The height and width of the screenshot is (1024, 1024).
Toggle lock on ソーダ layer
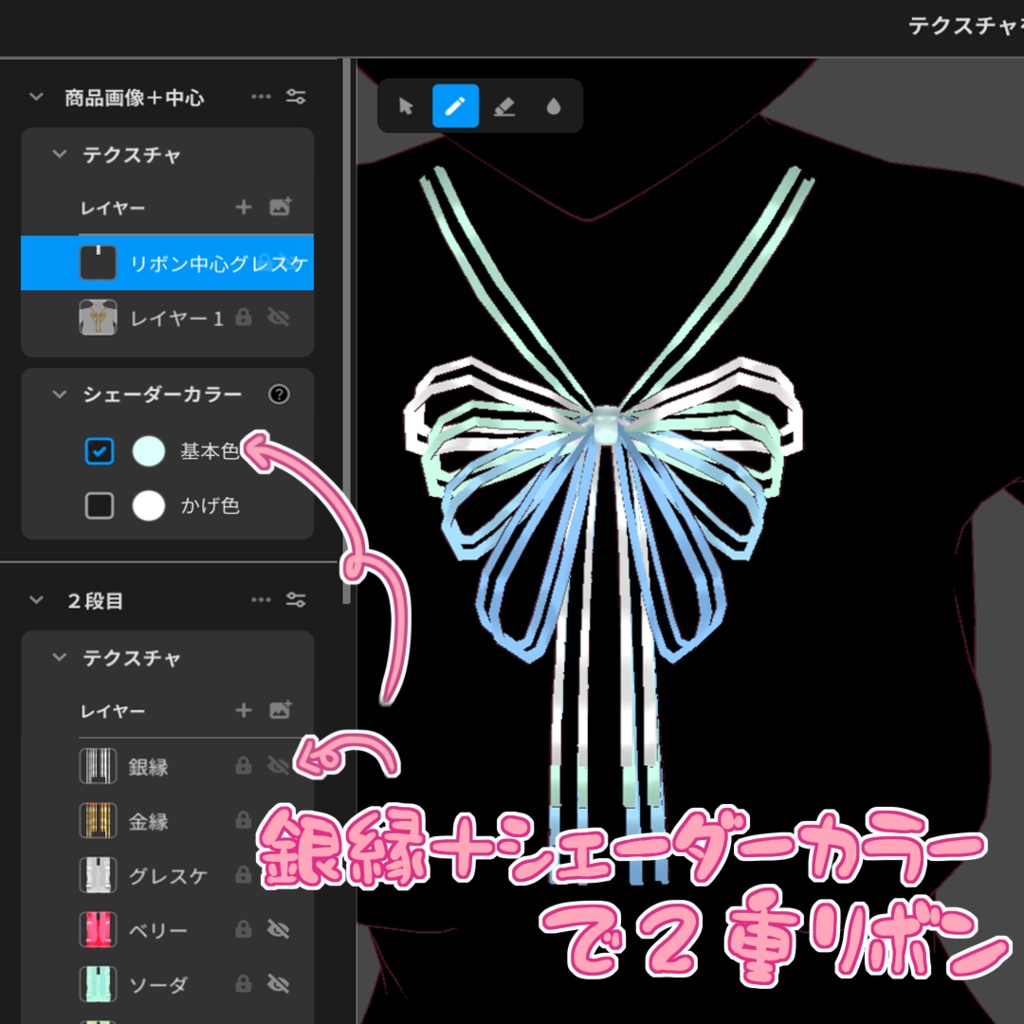244,984
